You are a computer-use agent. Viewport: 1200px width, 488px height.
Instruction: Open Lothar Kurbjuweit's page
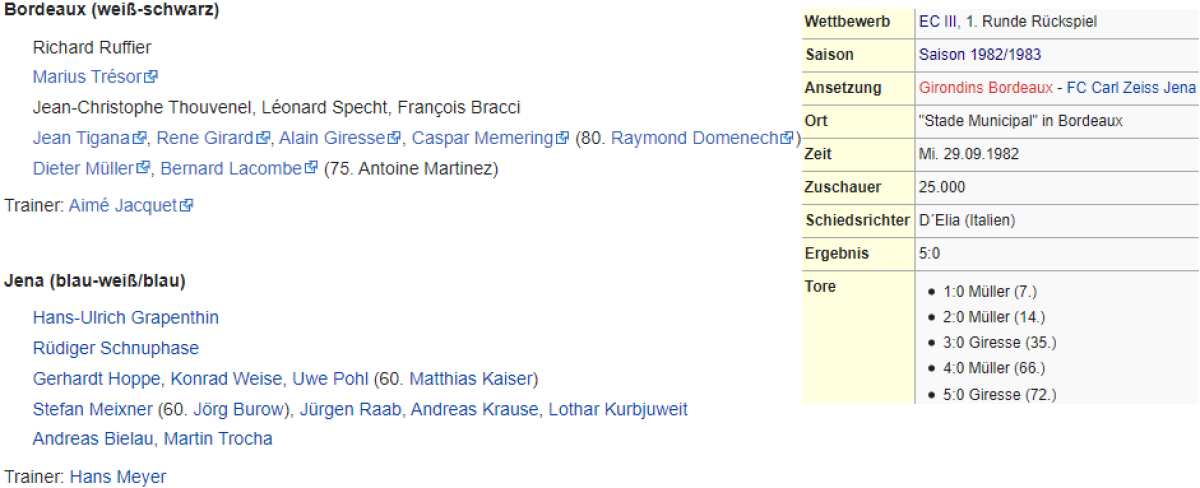(x=618, y=409)
